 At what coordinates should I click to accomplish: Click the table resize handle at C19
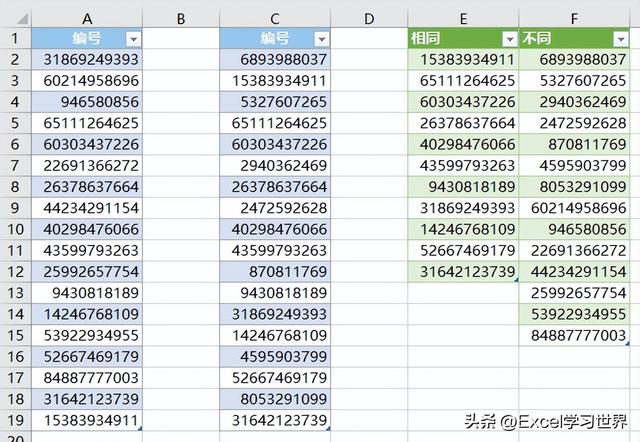[x=328, y=428]
